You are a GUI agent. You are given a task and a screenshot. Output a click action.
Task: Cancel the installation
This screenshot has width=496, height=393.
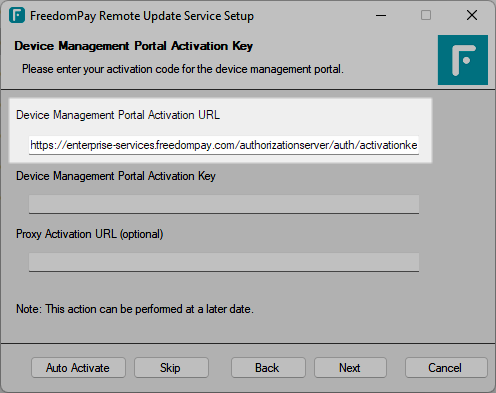point(446,368)
